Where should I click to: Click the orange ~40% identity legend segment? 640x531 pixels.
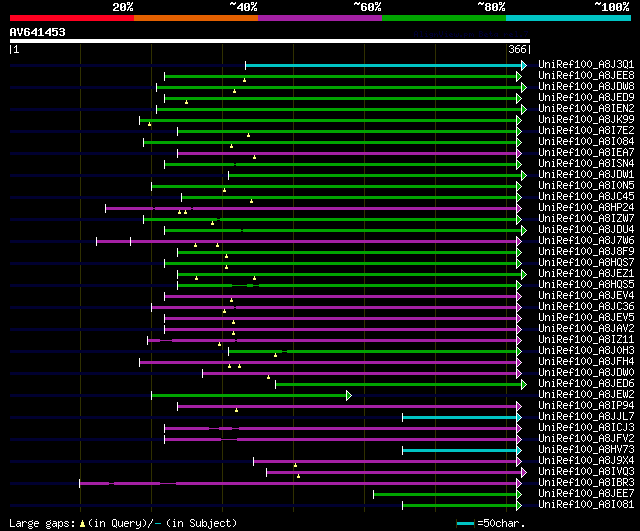click(196, 18)
